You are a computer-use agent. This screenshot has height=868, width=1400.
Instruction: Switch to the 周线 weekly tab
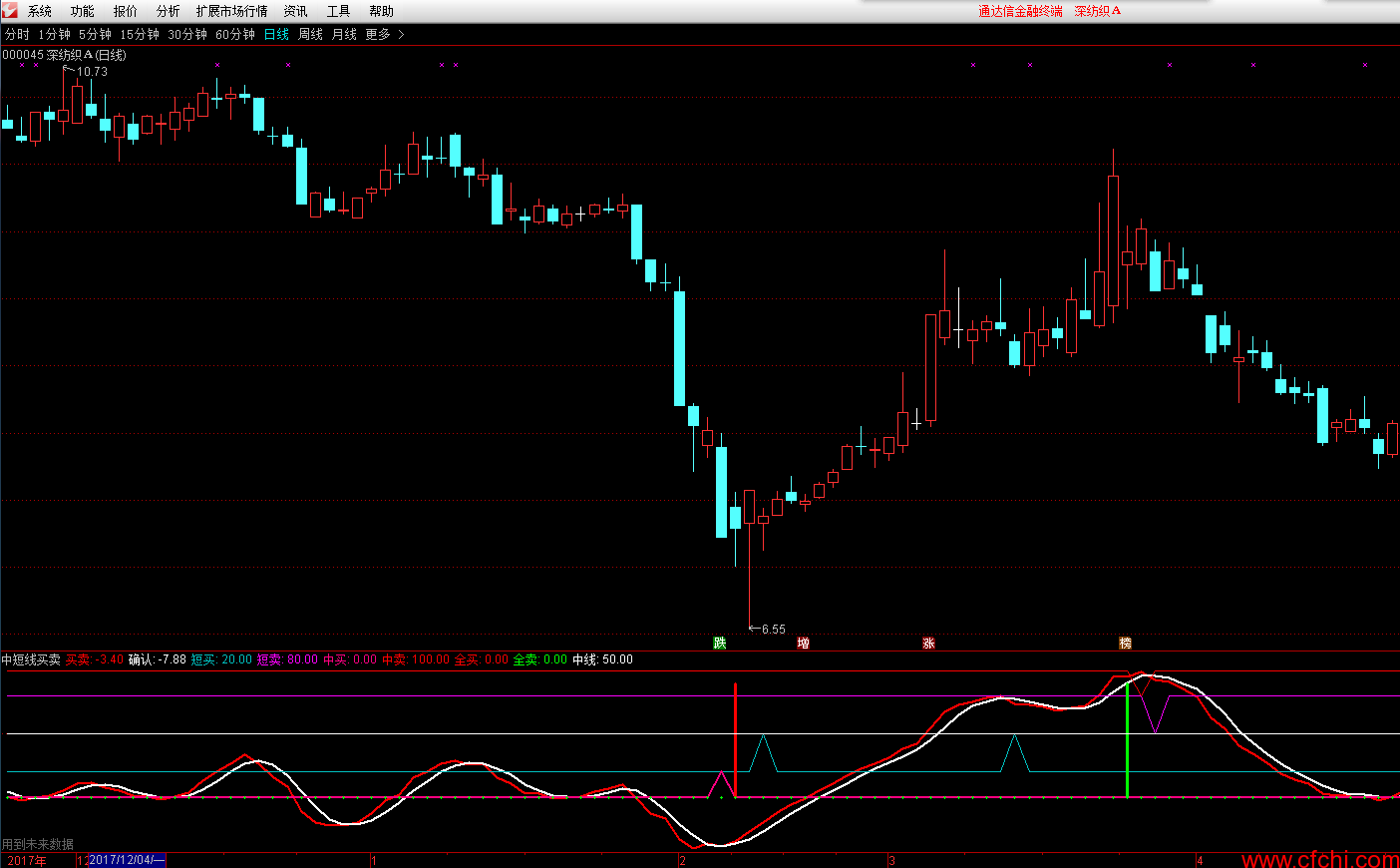pos(311,34)
